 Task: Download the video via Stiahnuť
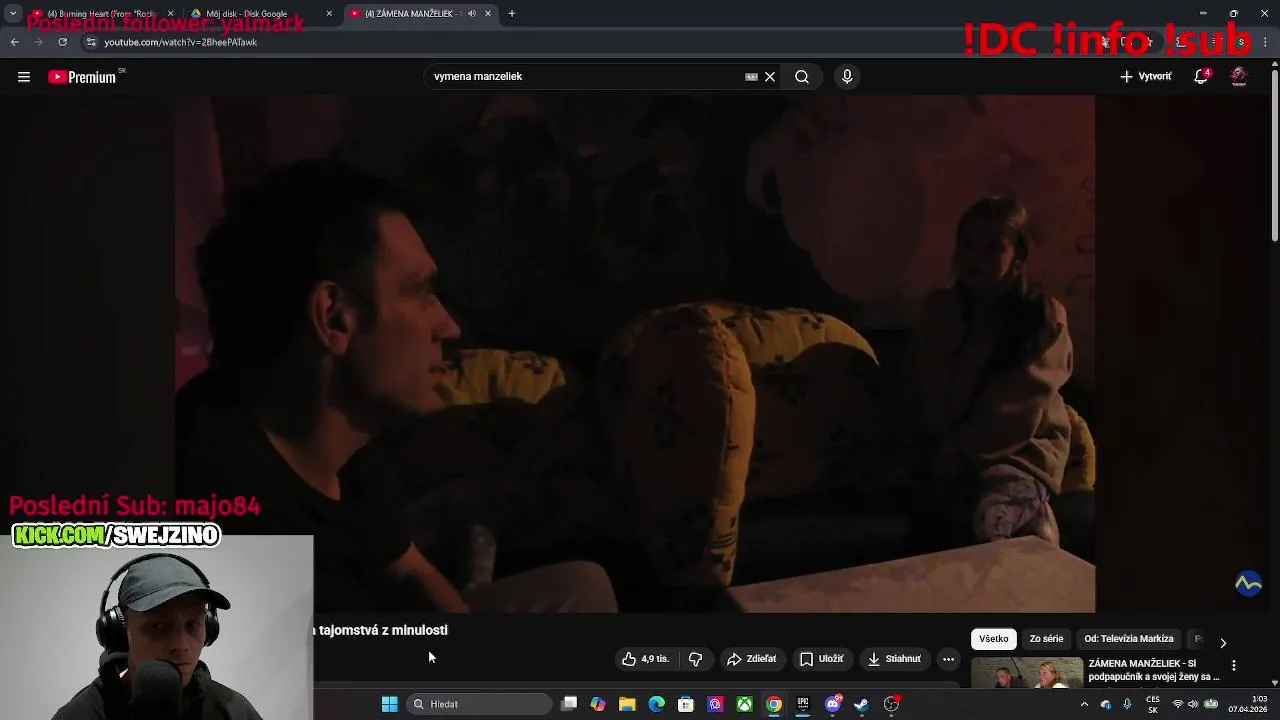tap(894, 659)
